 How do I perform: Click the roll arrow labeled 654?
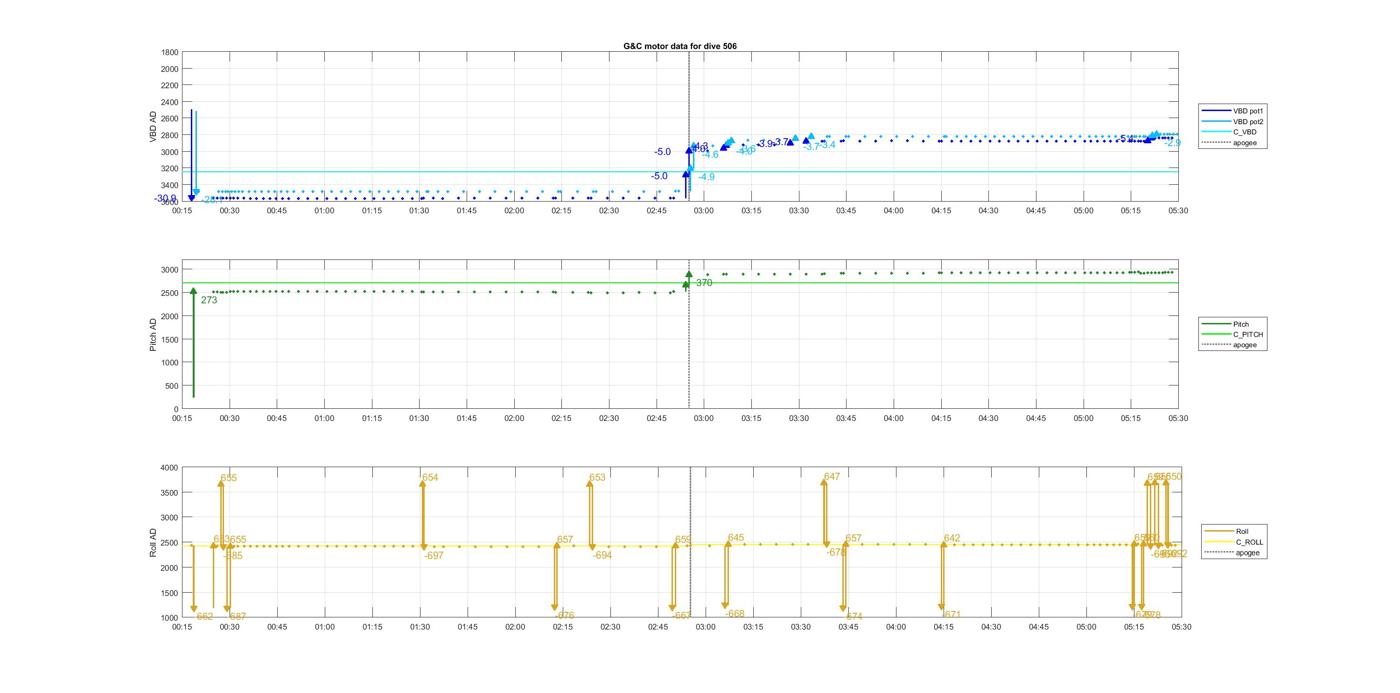pos(423,514)
